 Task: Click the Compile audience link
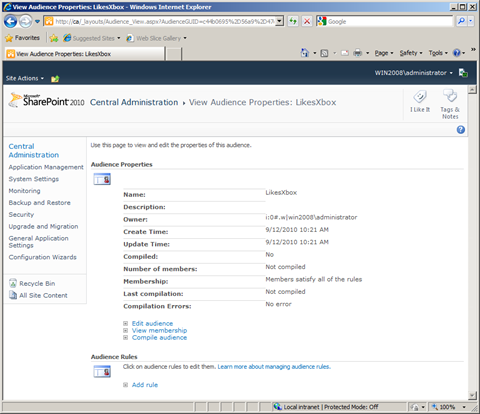[x=159, y=337]
